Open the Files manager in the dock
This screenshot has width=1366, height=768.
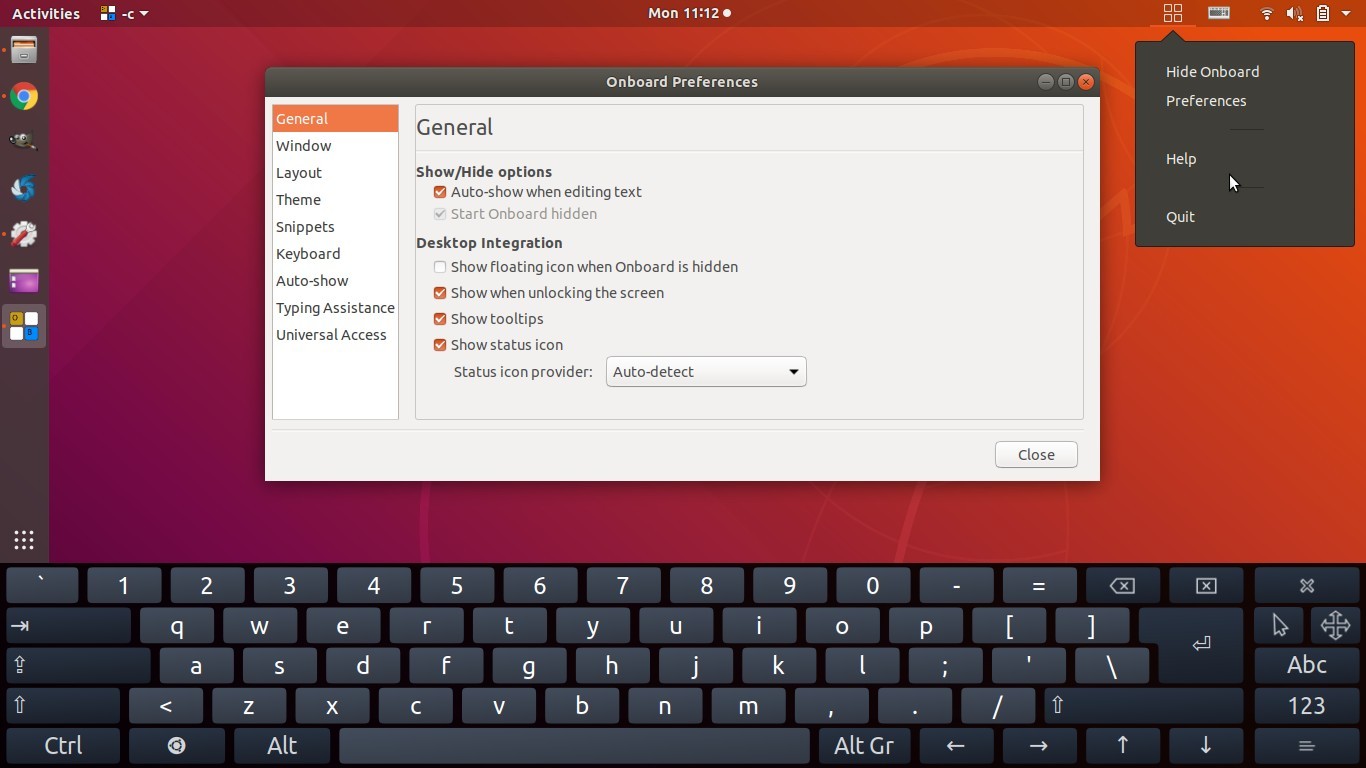(24, 50)
